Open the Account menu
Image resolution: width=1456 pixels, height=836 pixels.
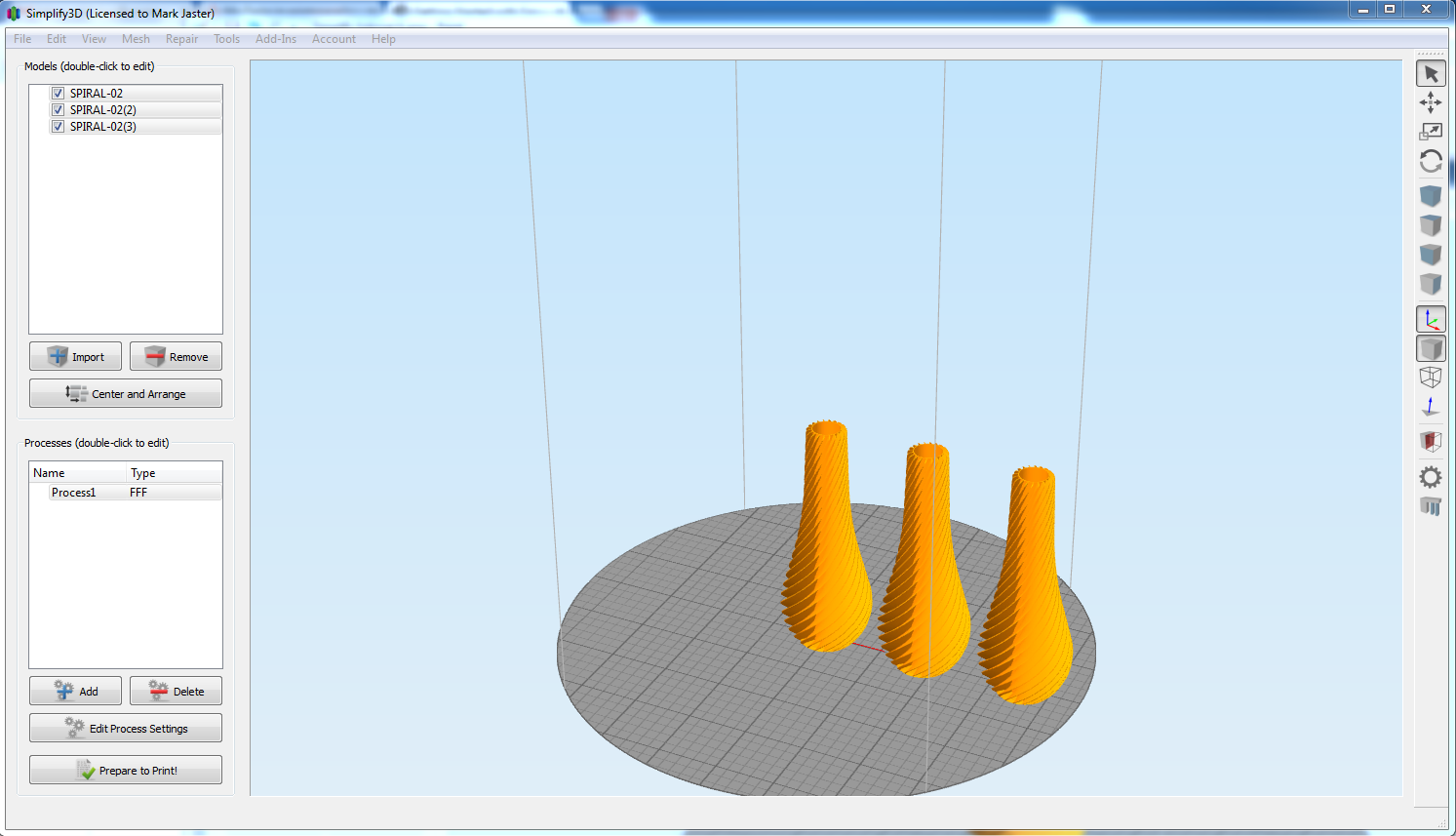tap(334, 39)
